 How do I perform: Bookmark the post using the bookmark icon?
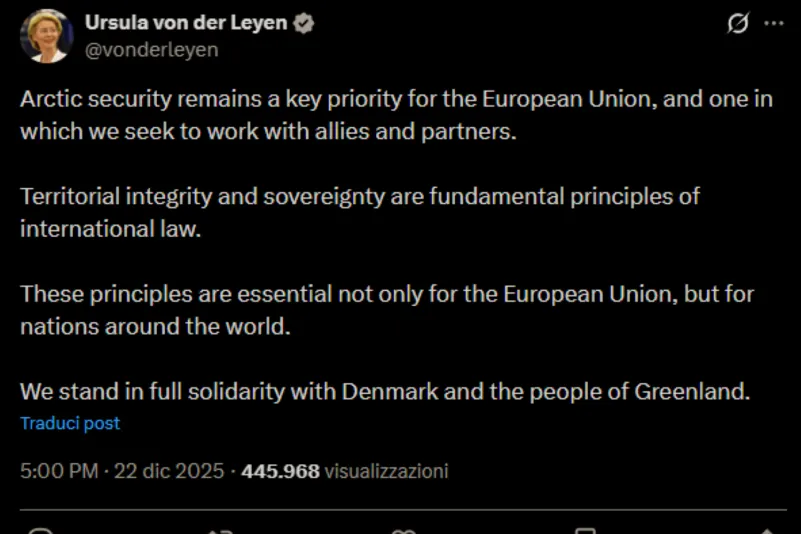click(586, 530)
